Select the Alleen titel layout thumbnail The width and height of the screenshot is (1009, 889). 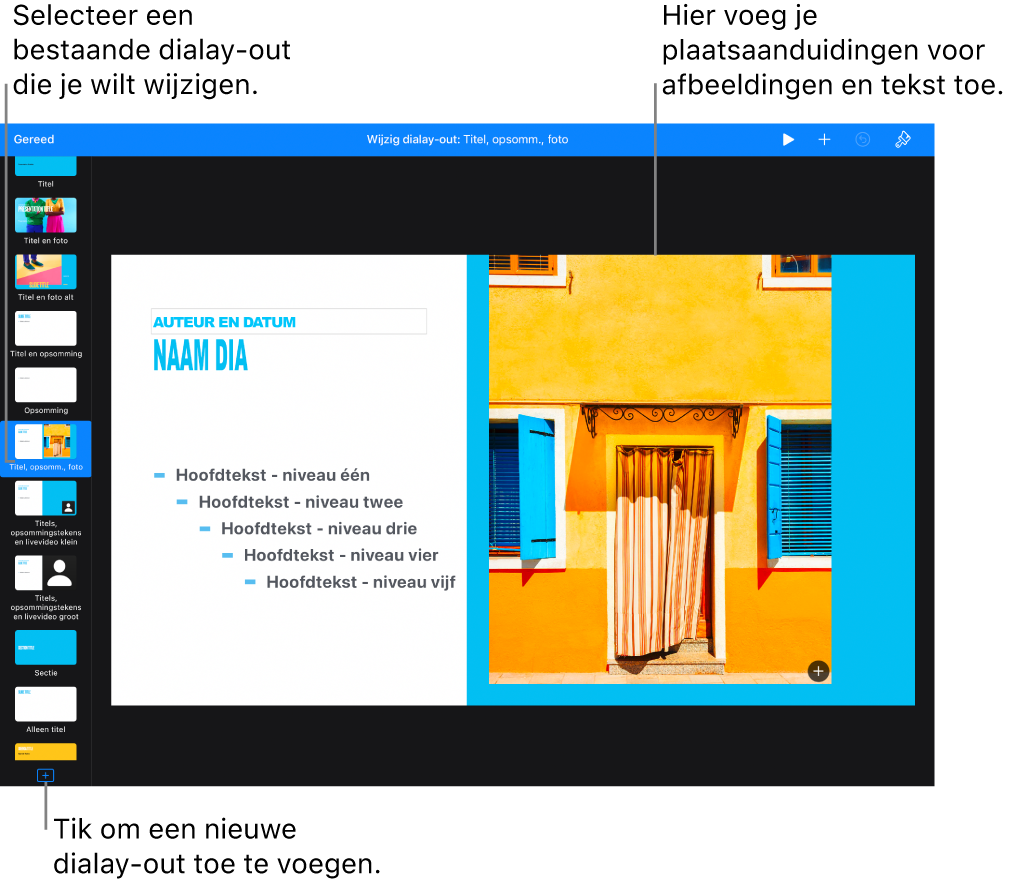(46, 704)
